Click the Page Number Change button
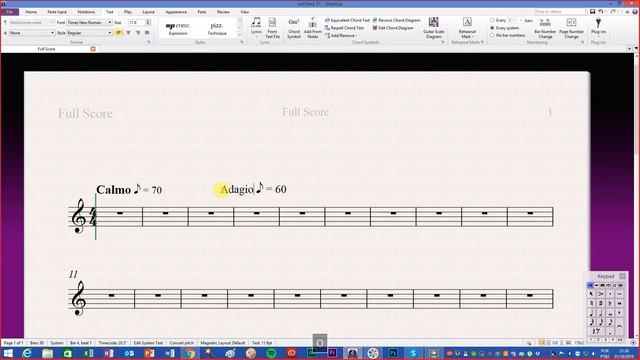This screenshot has width=640, height=360. (x=571, y=28)
